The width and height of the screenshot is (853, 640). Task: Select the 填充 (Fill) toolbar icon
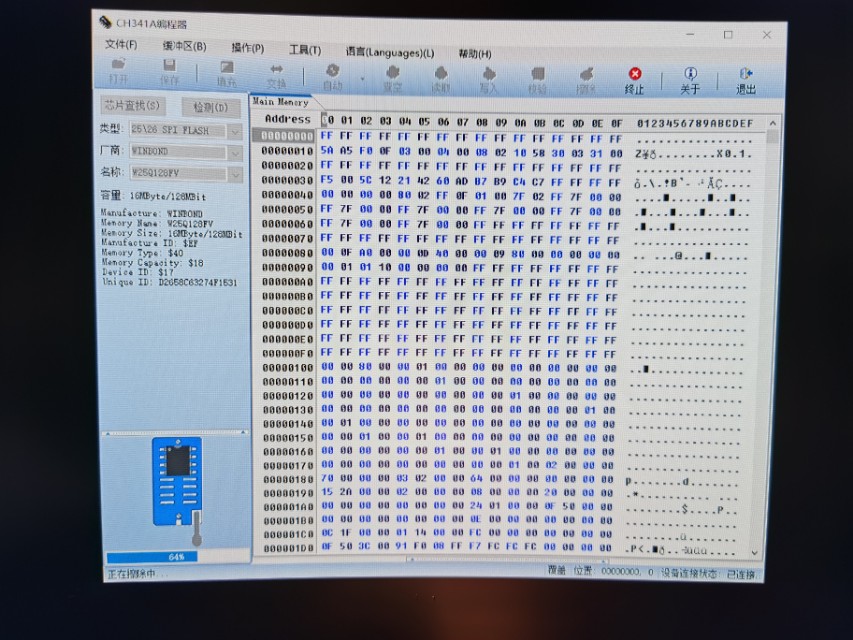tap(225, 70)
